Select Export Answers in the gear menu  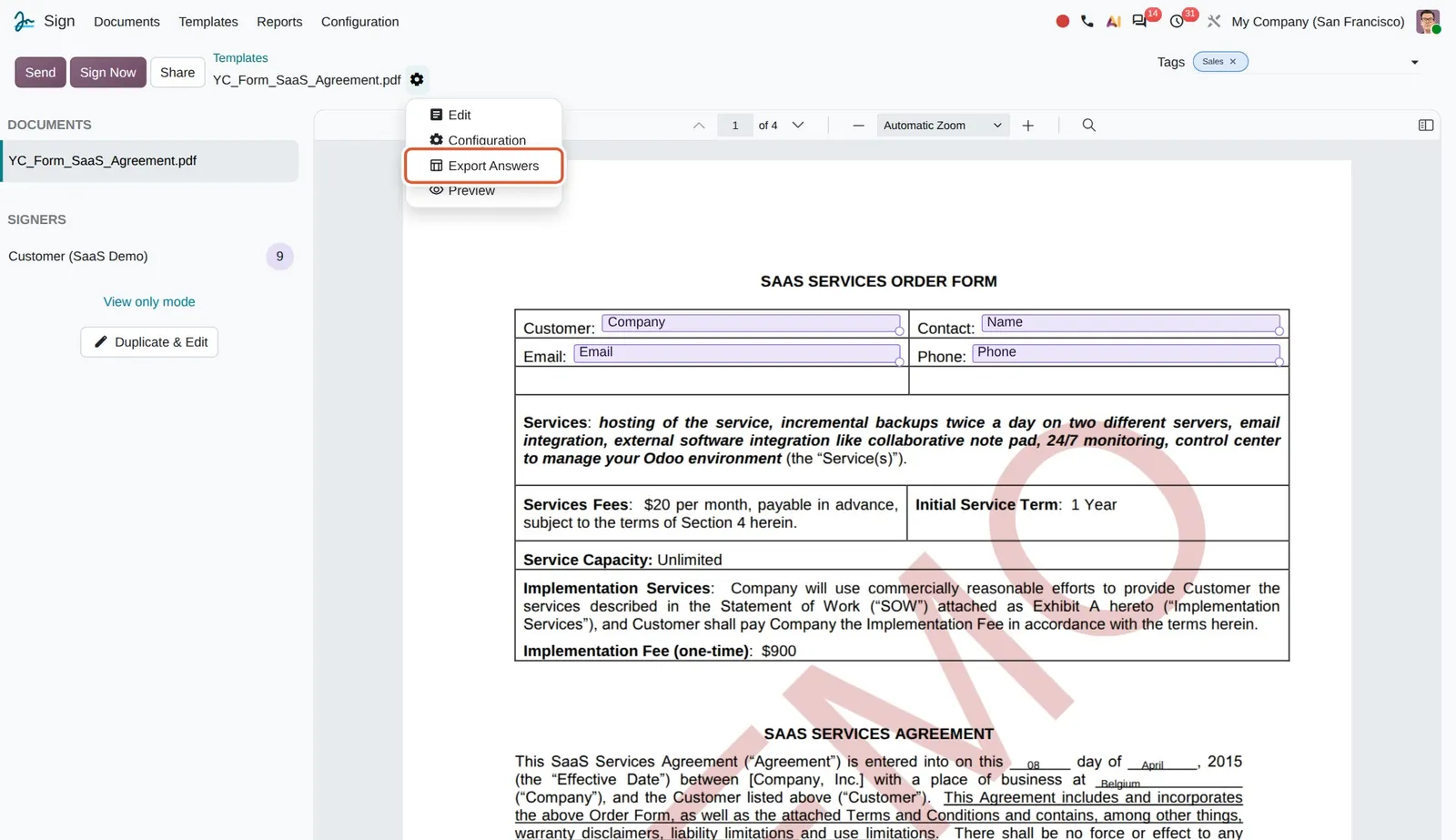(x=484, y=166)
